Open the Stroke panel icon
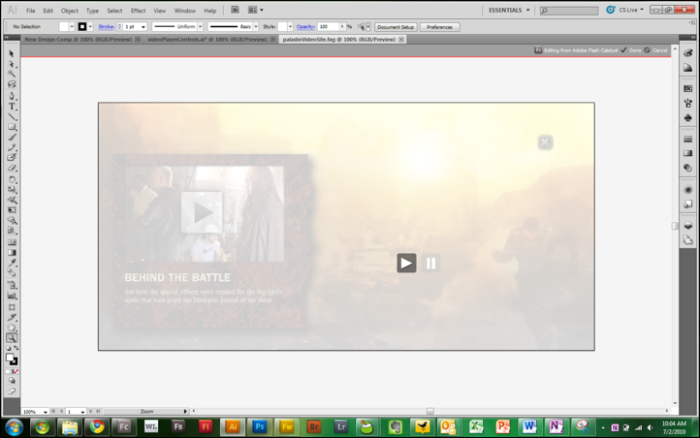The width and height of the screenshot is (700, 438). coord(688,139)
